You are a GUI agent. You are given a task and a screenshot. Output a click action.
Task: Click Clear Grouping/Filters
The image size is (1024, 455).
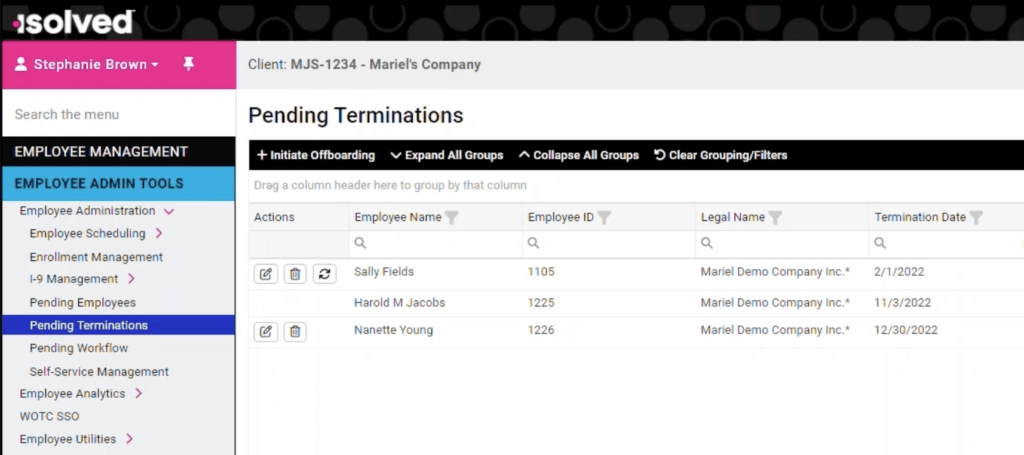pos(721,155)
